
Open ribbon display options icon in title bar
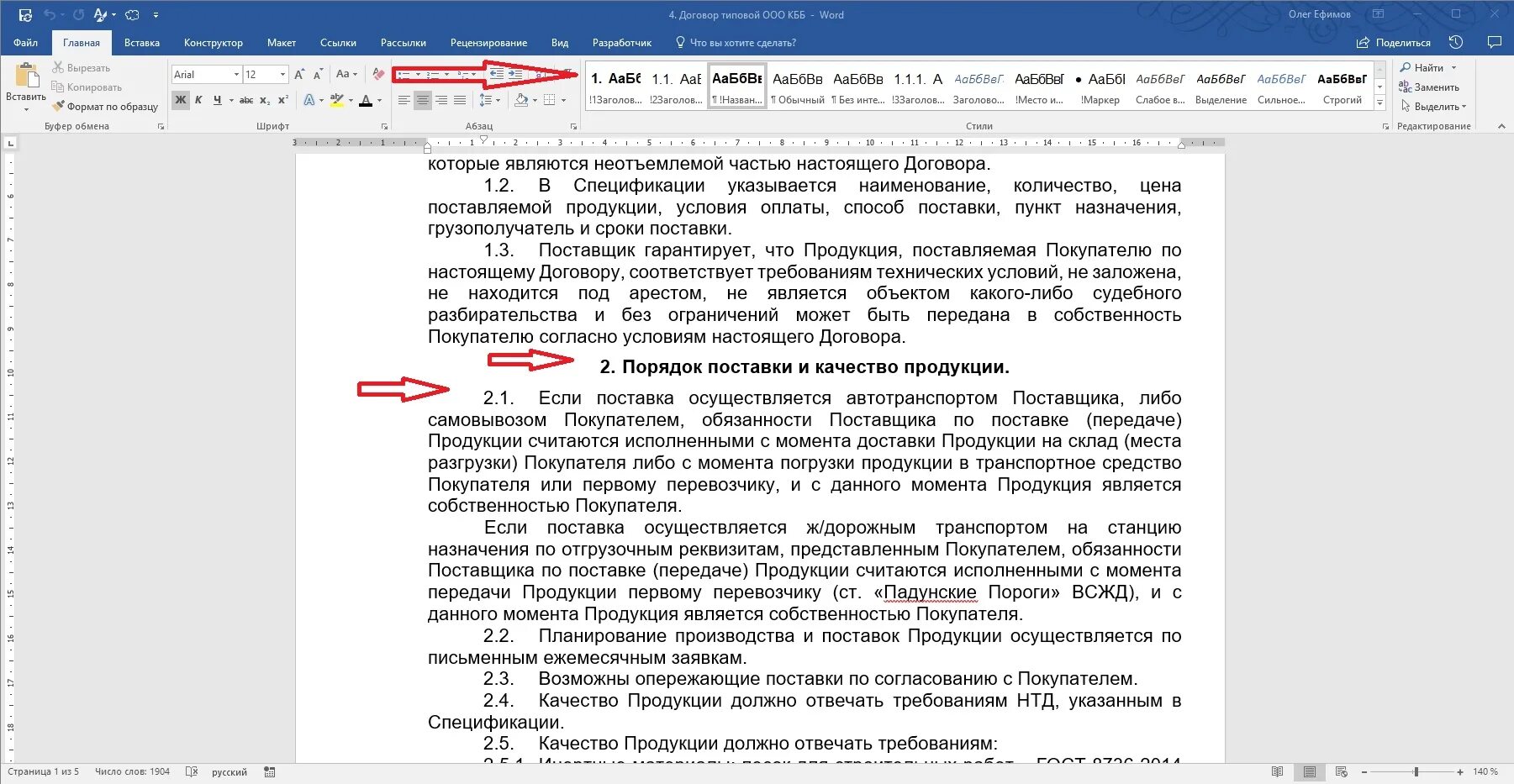1378,14
